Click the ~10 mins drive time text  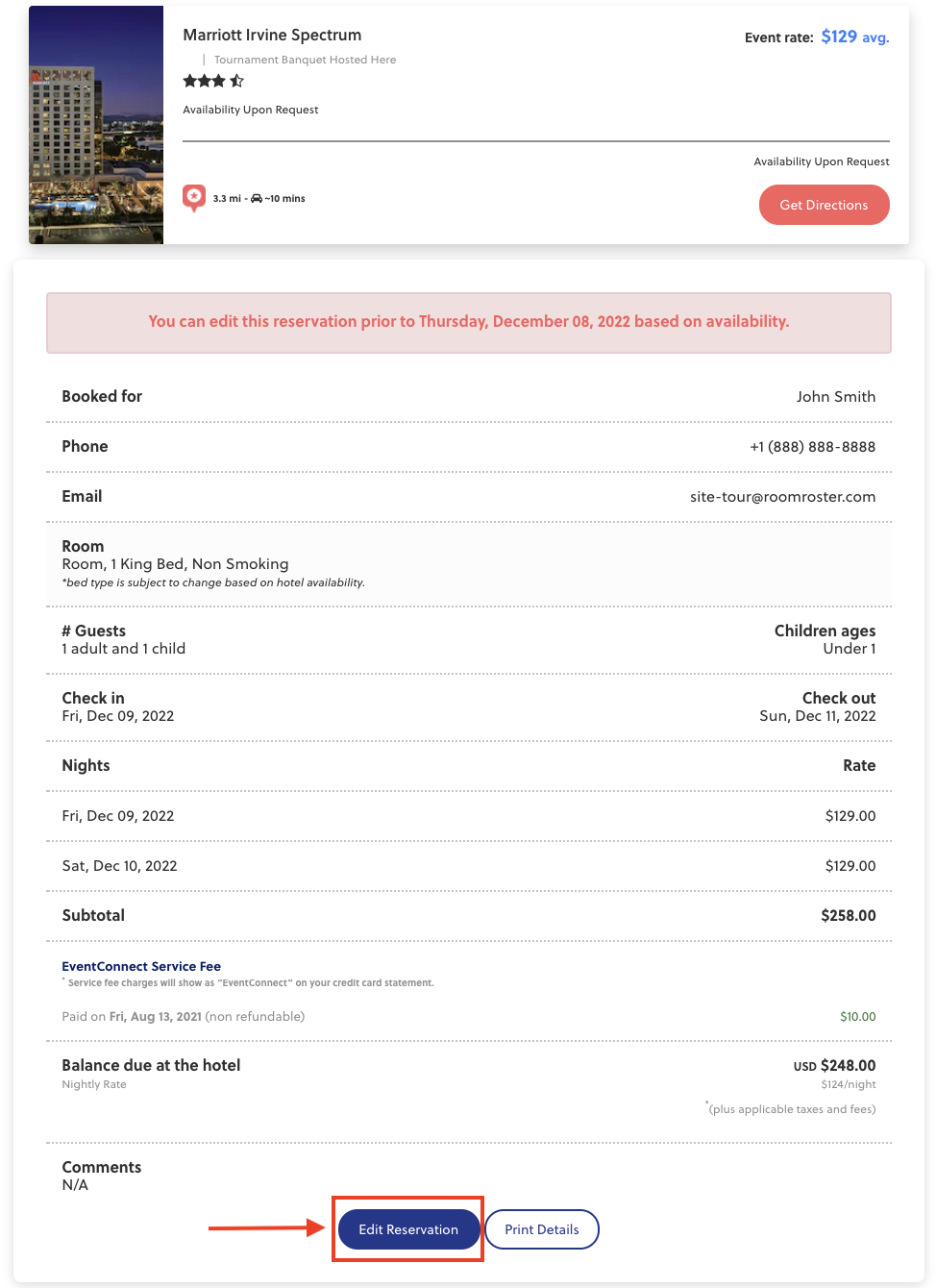(285, 199)
